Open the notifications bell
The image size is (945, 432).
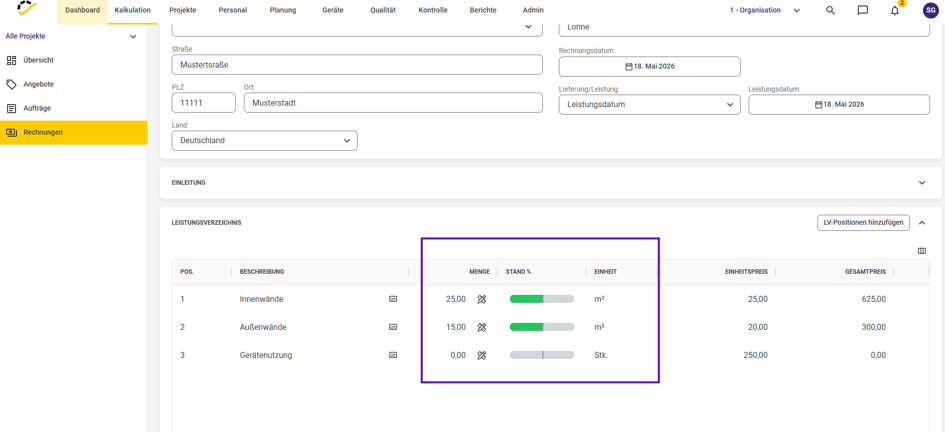(x=895, y=10)
